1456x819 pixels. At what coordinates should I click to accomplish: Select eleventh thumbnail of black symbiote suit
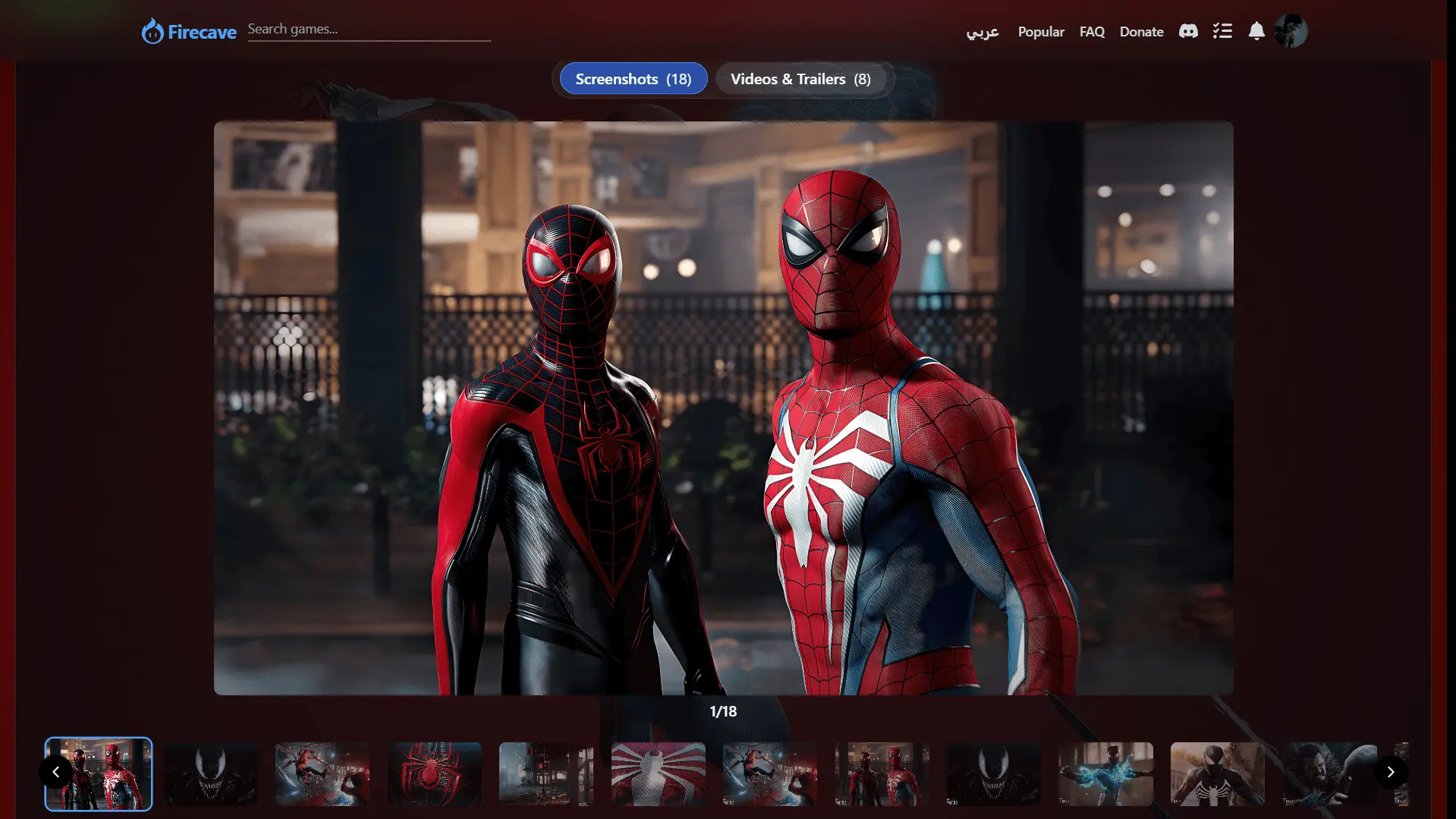[x=1218, y=774]
